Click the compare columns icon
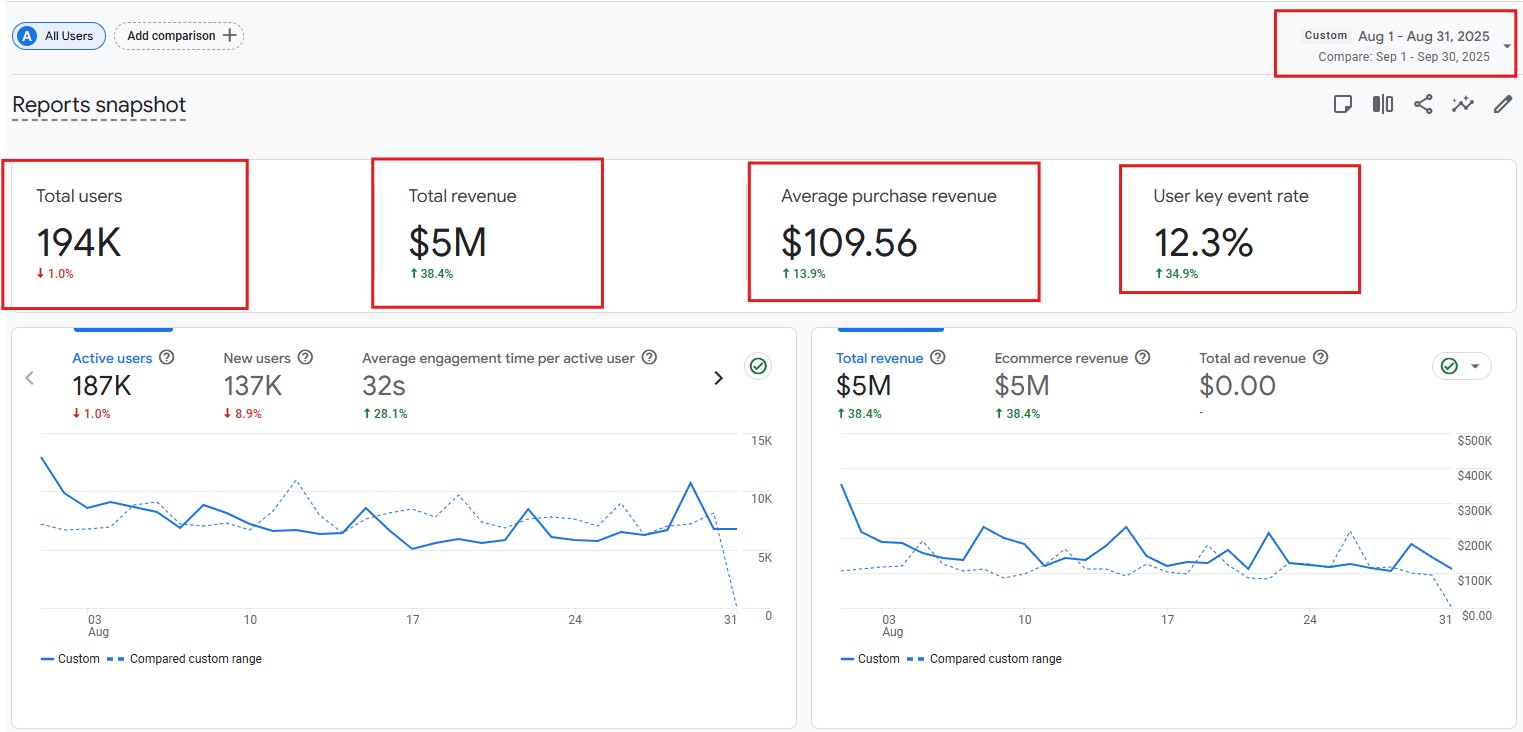This screenshot has height=732, width=1523. coord(1383,104)
